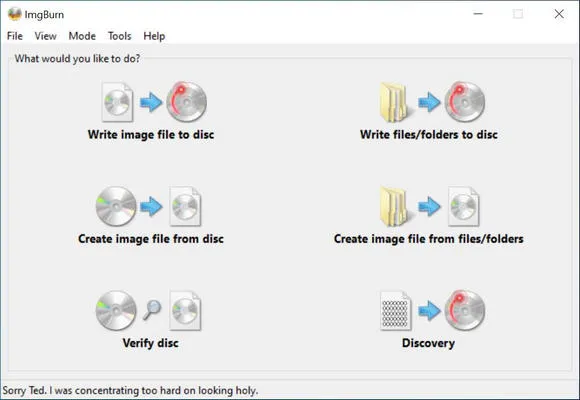Image resolution: width=580 pixels, height=400 pixels.
Task: Click the Create image from files/folders icon
Action: click(x=429, y=206)
